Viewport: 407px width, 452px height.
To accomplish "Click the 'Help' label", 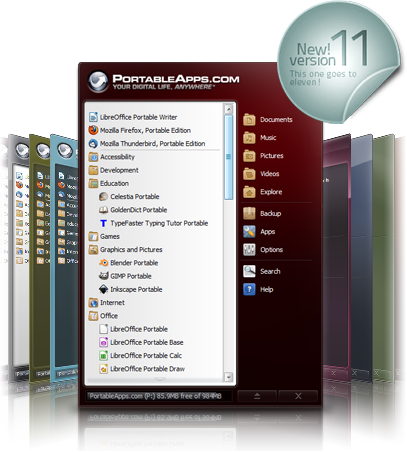I will point(266,289).
